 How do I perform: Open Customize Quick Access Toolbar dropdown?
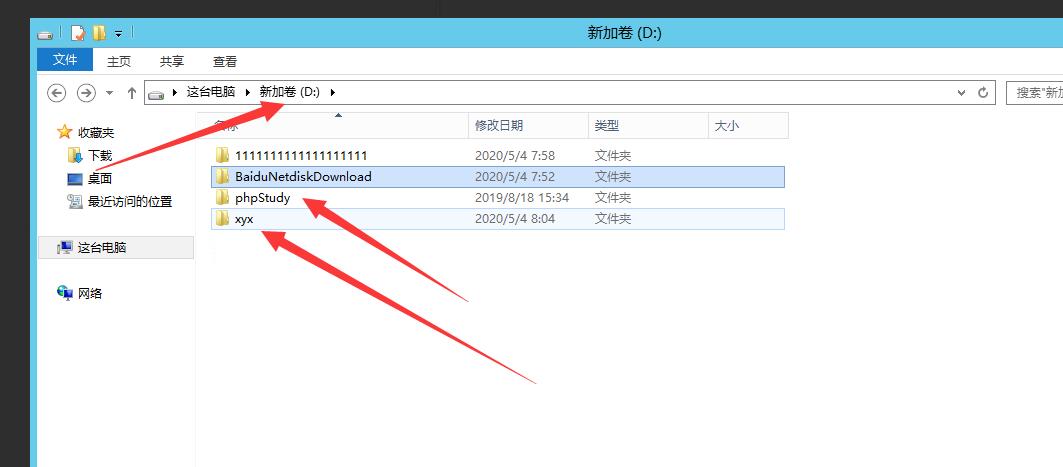point(119,34)
